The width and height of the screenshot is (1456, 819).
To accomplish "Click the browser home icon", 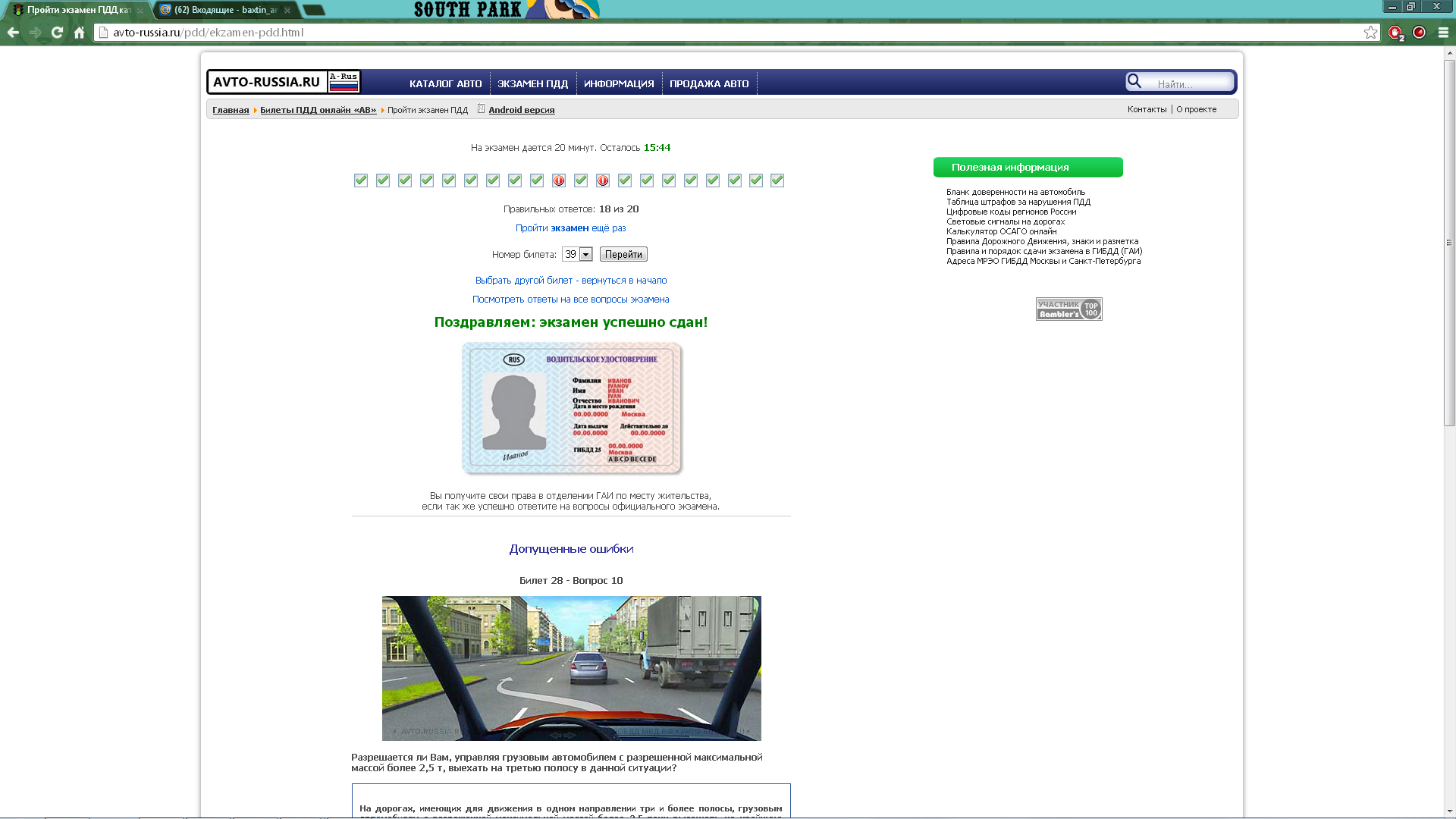I will [79, 33].
